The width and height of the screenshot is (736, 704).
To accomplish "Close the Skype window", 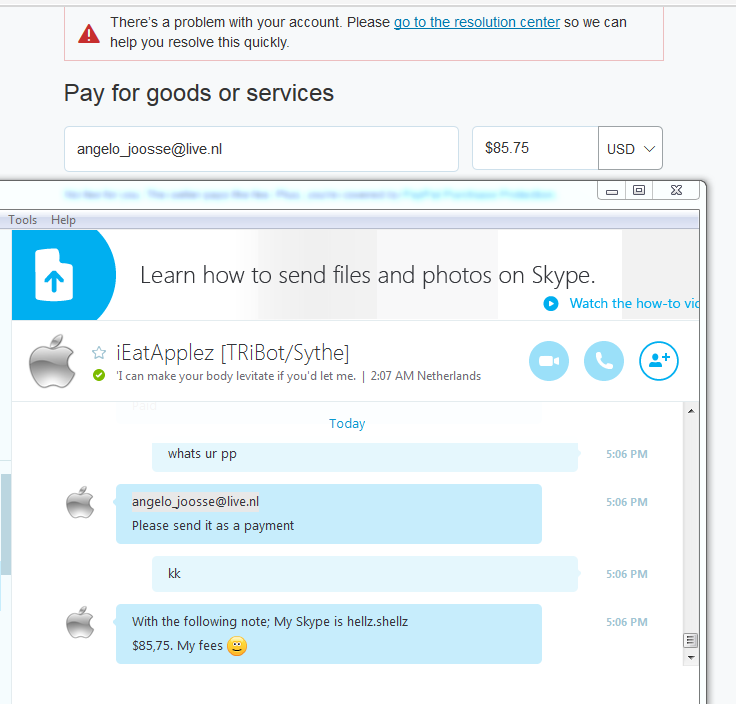I will point(676,191).
